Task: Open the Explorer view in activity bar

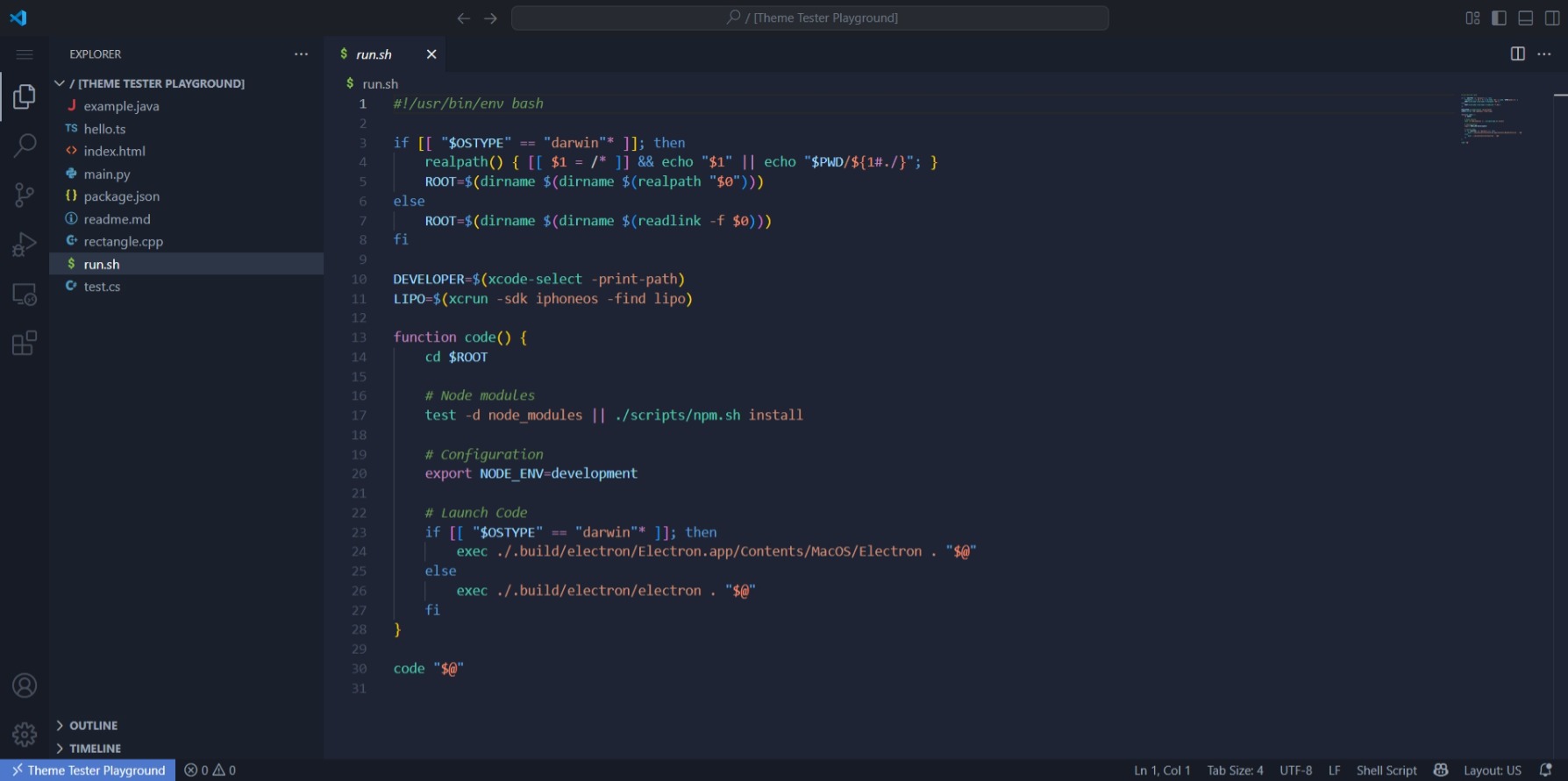Action: (25, 96)
